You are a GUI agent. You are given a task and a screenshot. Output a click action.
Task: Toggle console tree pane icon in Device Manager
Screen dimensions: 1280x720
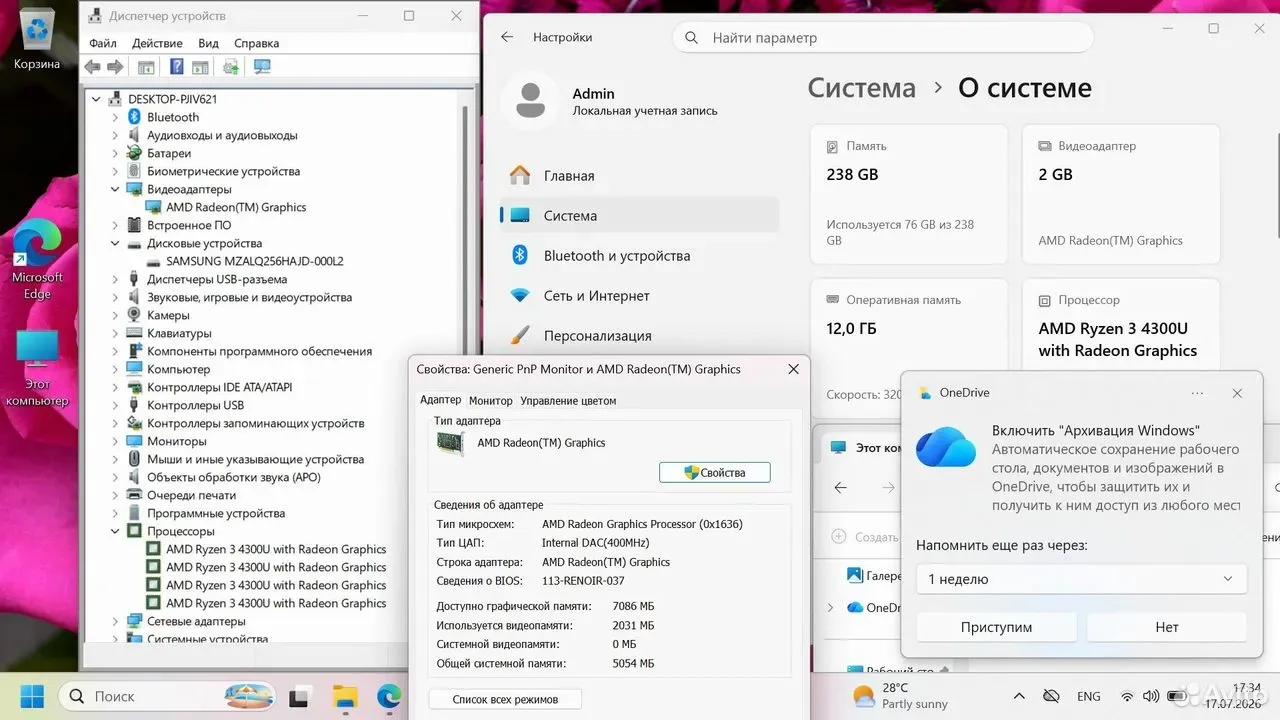click(x=146, y=67)
